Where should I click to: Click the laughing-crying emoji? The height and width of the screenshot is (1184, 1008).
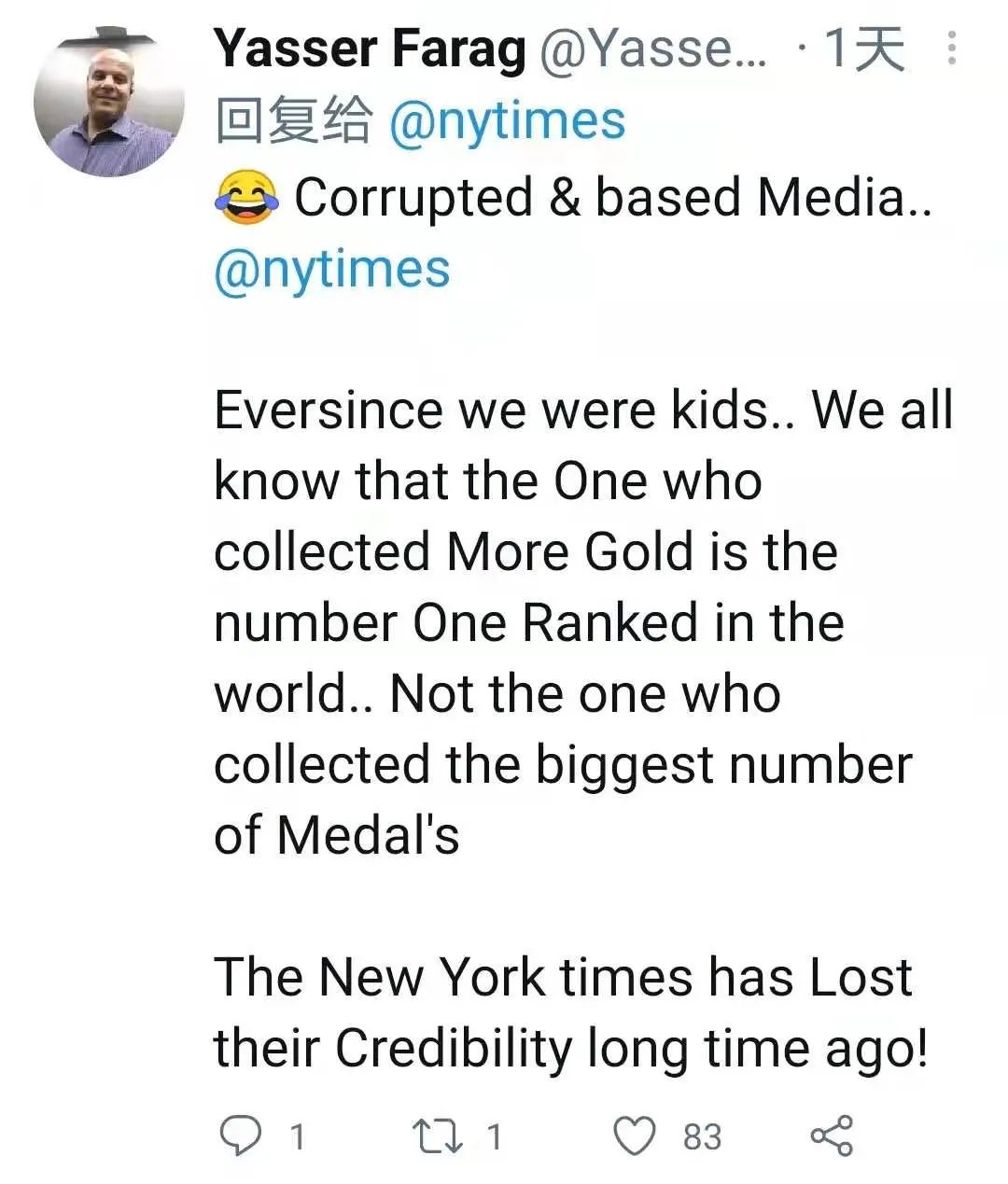pos(246,198)
